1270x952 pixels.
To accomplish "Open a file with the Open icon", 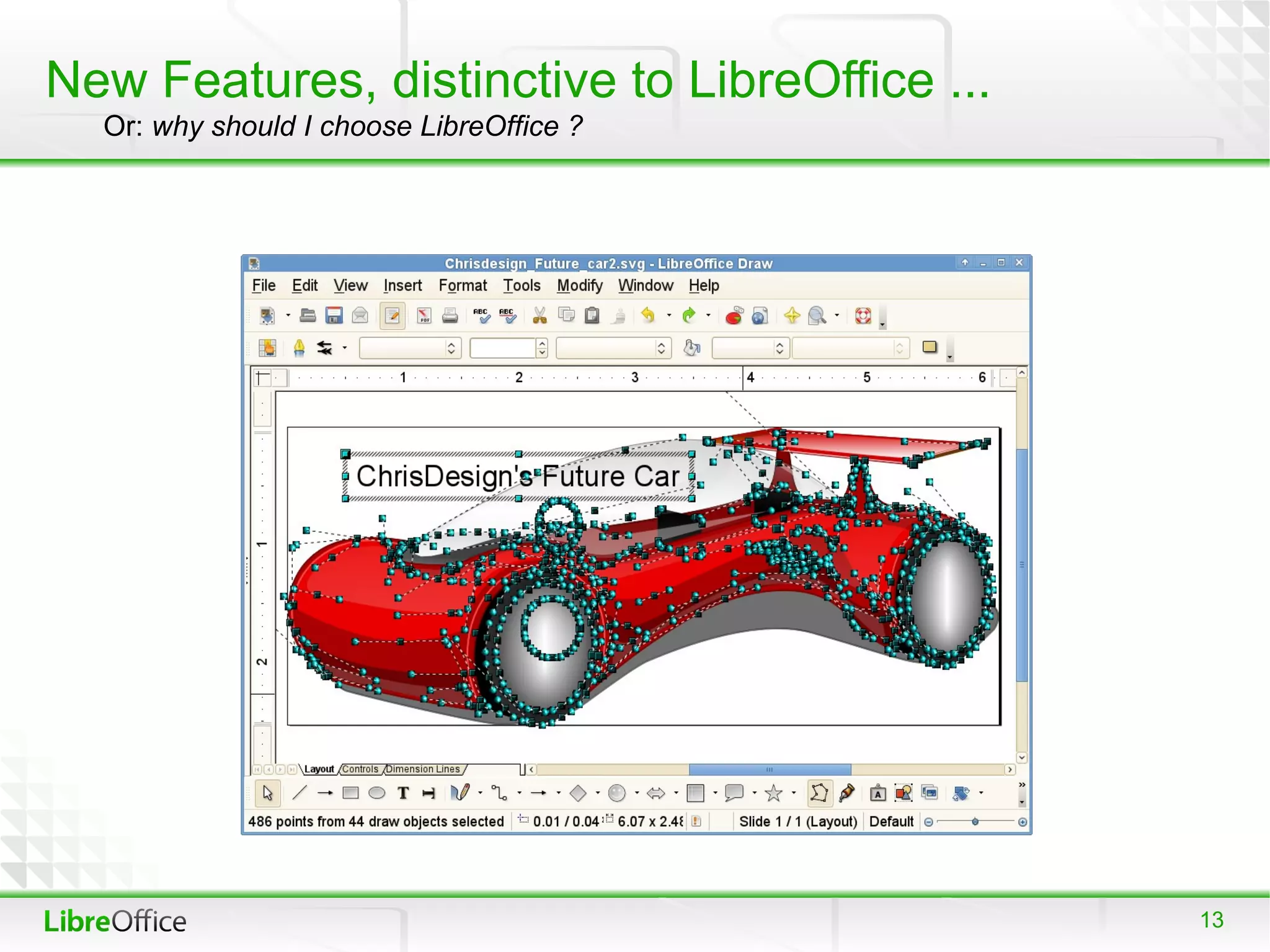I will pos(308,316).
